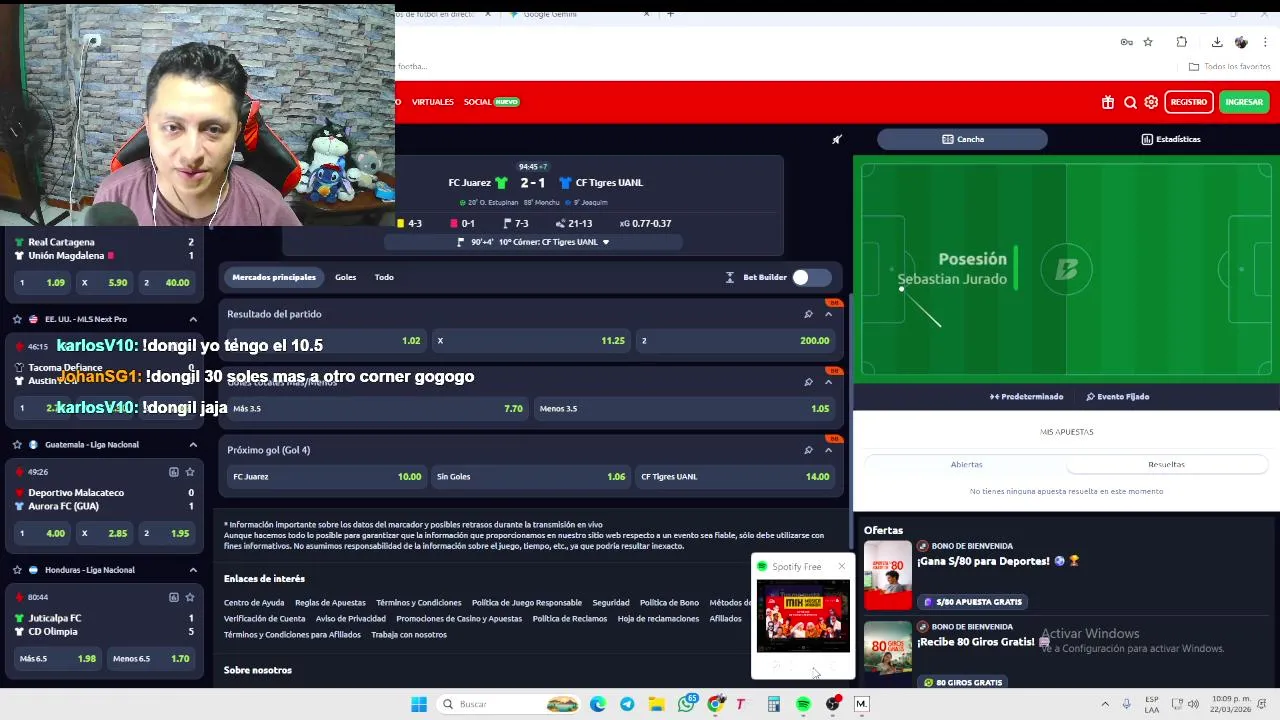Open the Abiertas bets tab
Image resolution: width=1280 pixels, height=720 pixels.
point(966,464)
